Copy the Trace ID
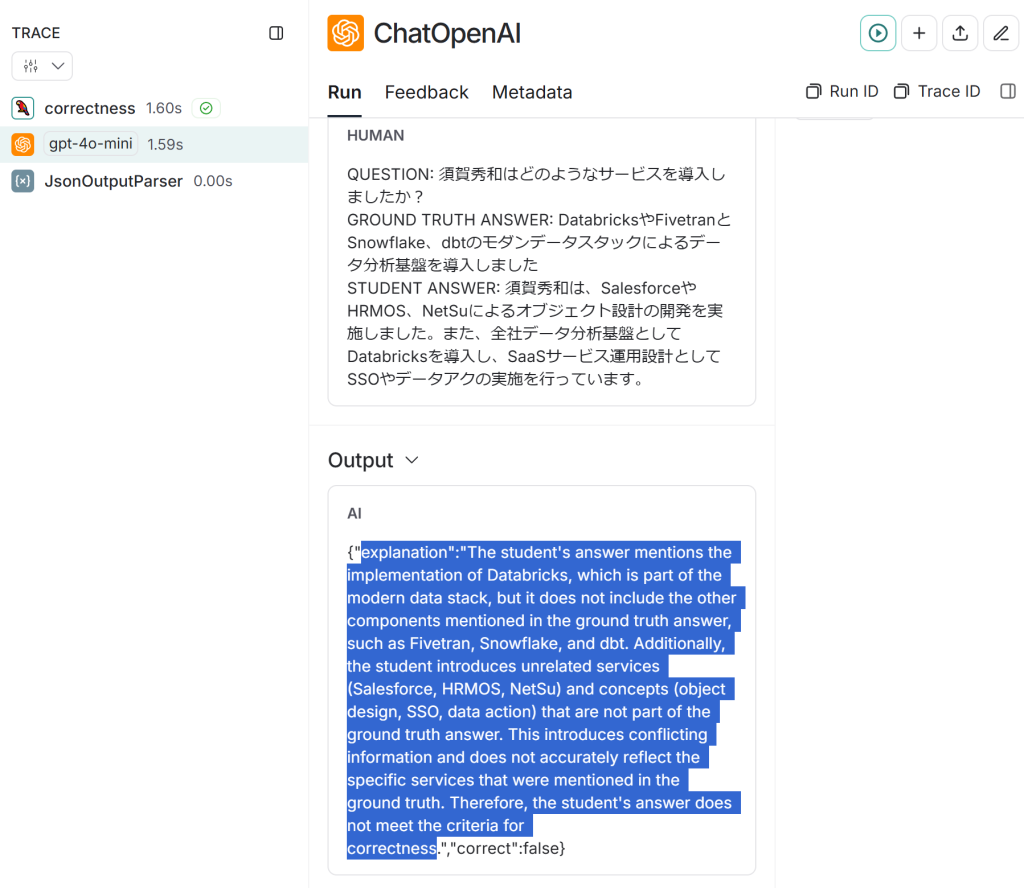The height and width of the screenshot is (888, 1024). pos(936,91)
